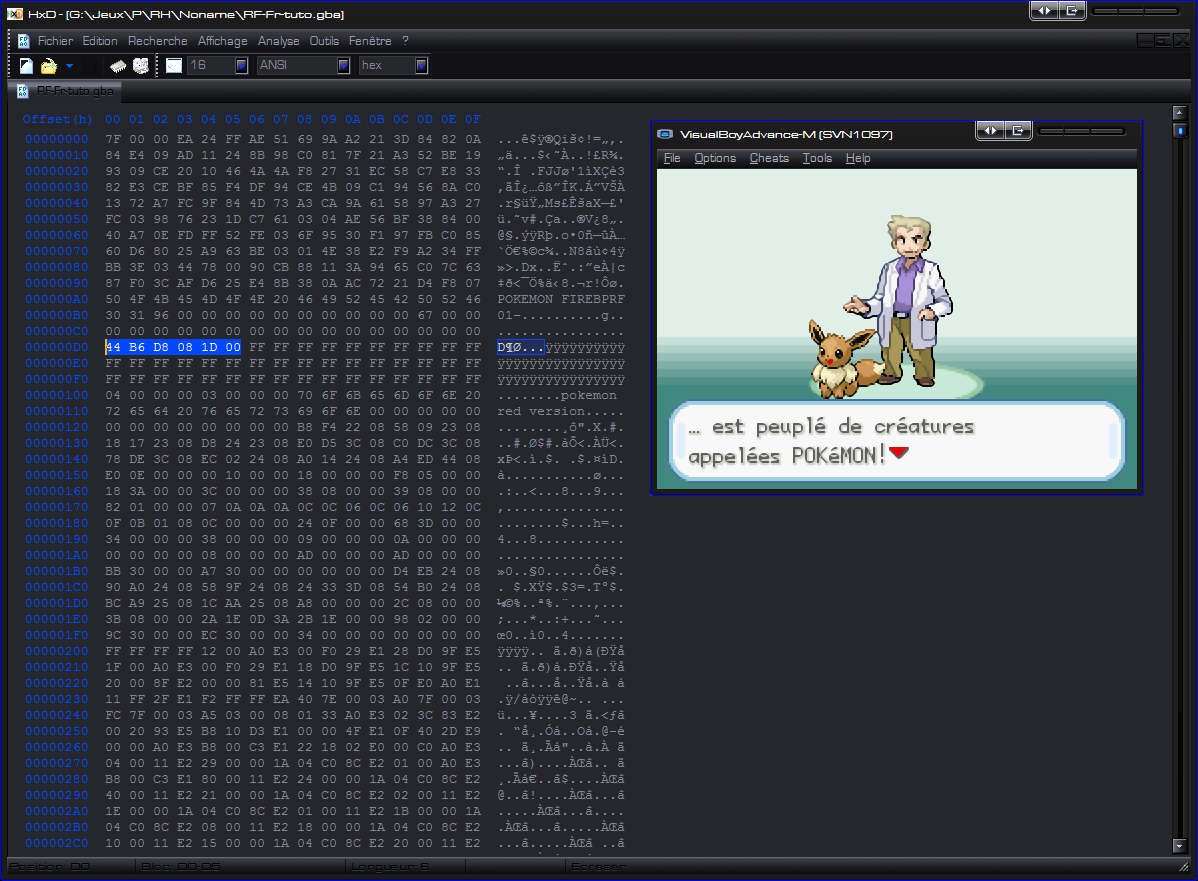
Task: Open the Analyse menu
Action: coord(278,41)
